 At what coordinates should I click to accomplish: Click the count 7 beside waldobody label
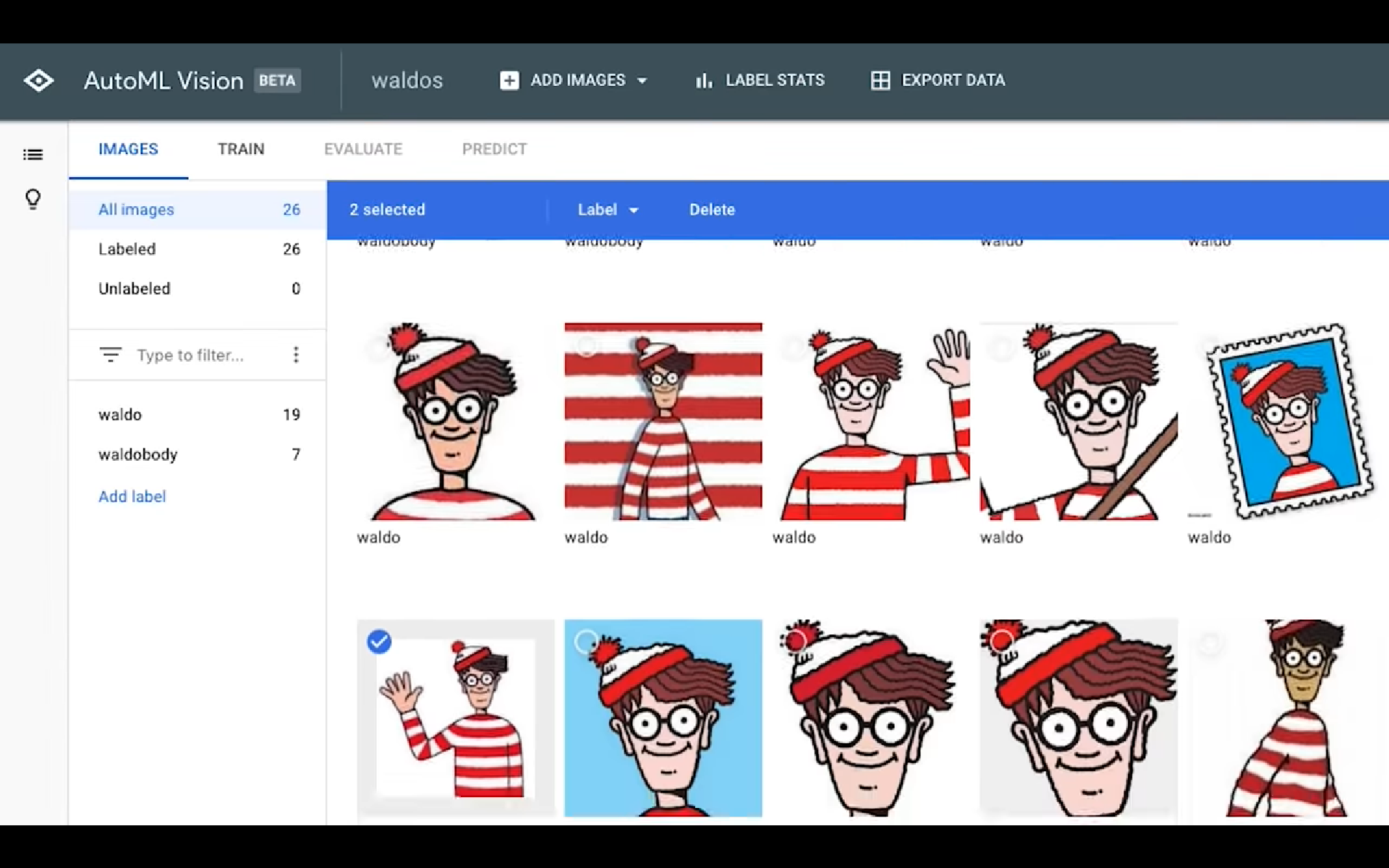(296, 454)
